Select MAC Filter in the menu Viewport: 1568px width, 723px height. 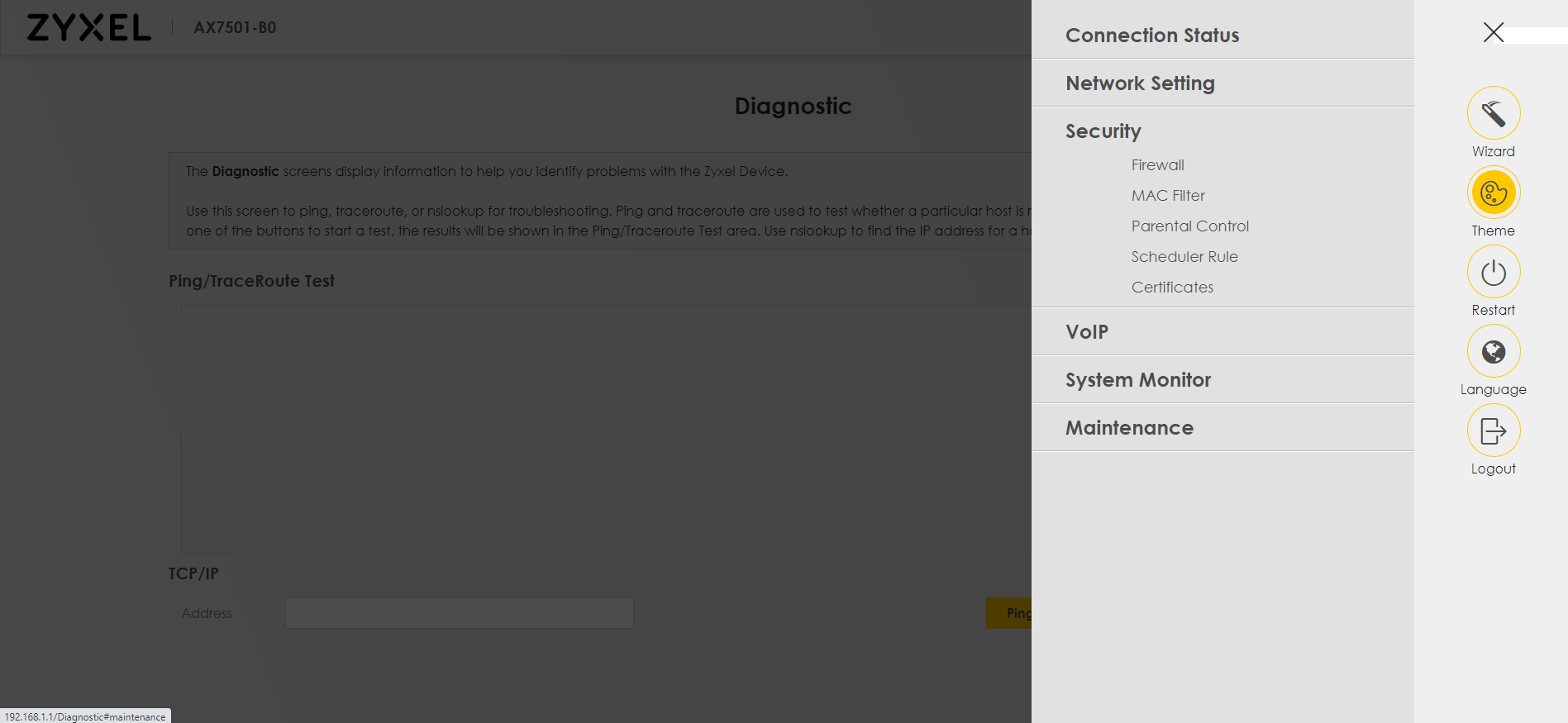click(x=1168, y=196)
